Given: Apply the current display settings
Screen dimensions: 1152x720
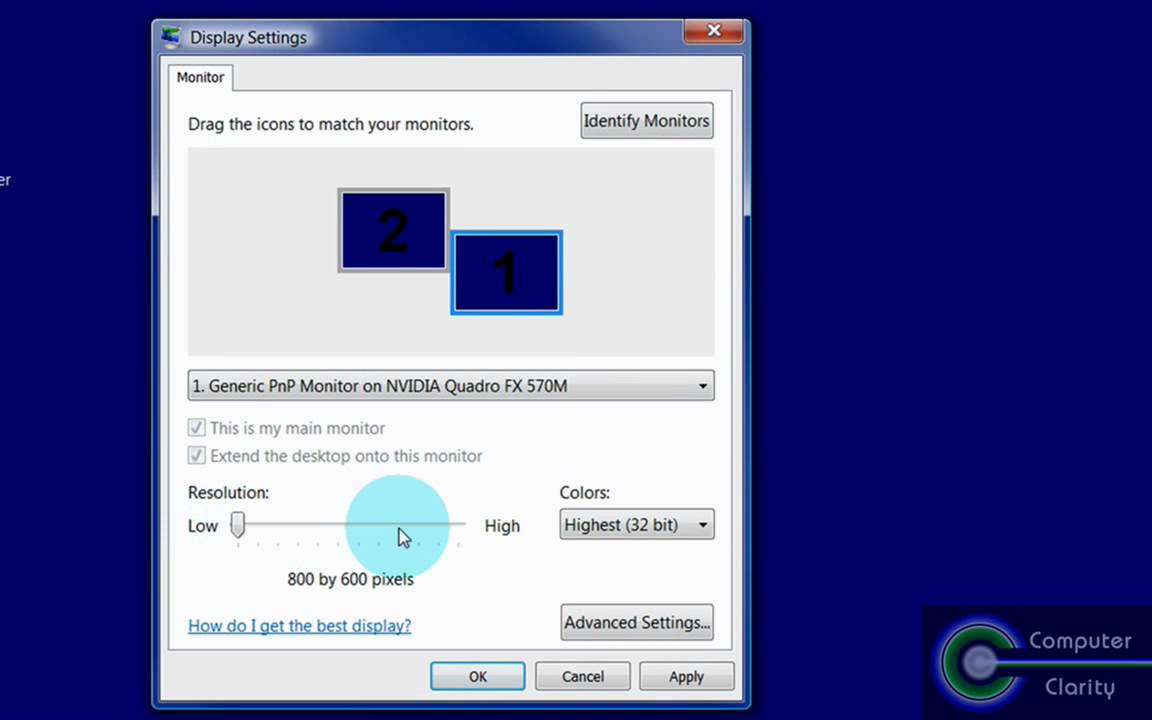Looking at the screenshot, I should 686,676.
